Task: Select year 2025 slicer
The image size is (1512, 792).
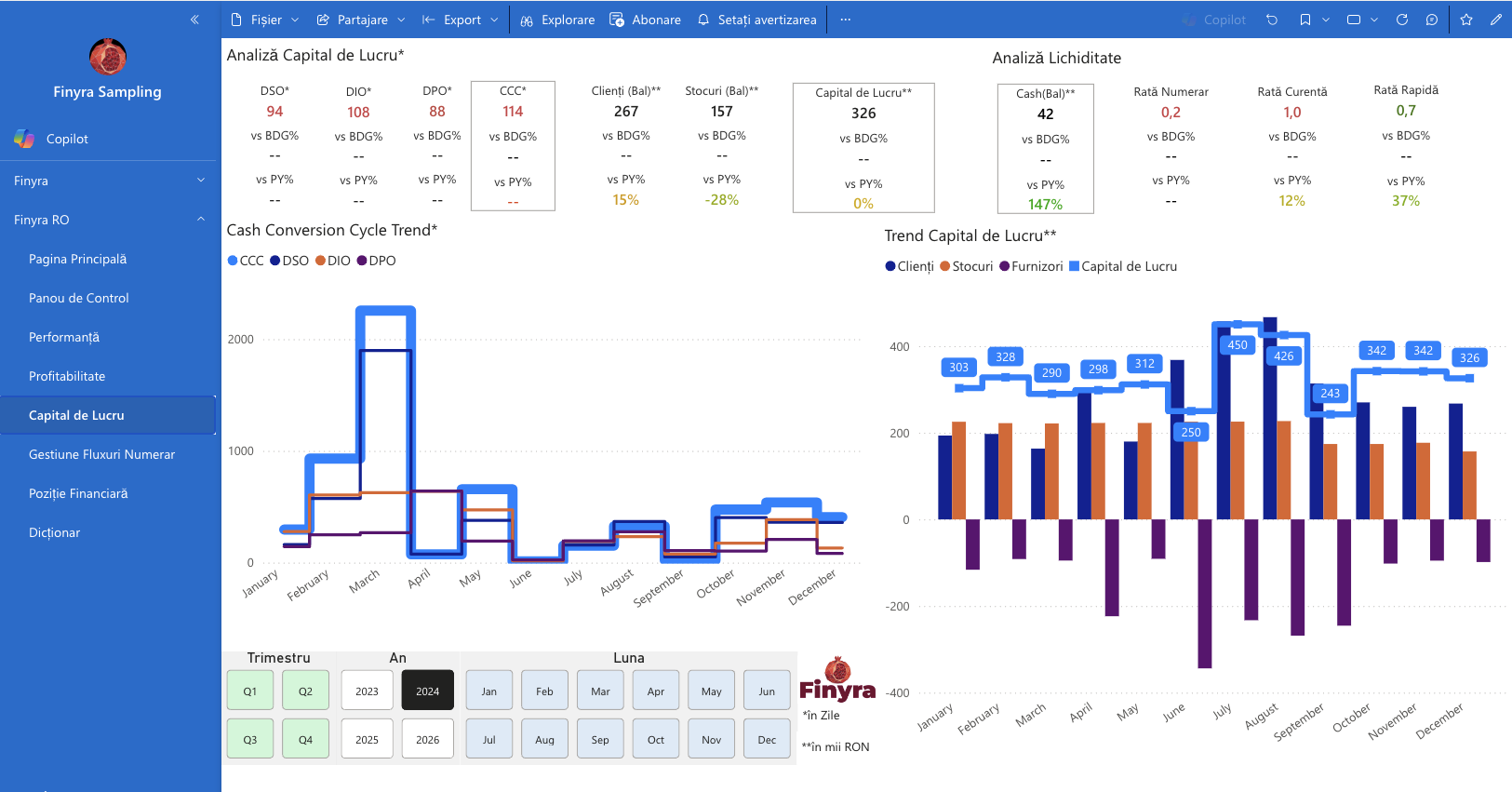Action: pos(367,739)
